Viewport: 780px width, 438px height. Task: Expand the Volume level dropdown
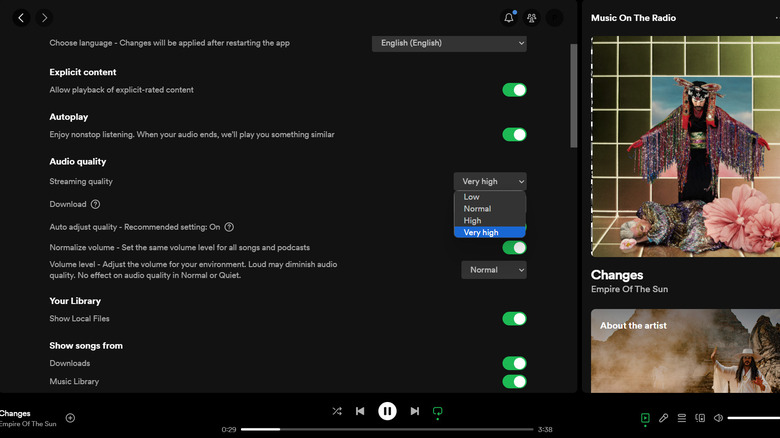(493, 270)
